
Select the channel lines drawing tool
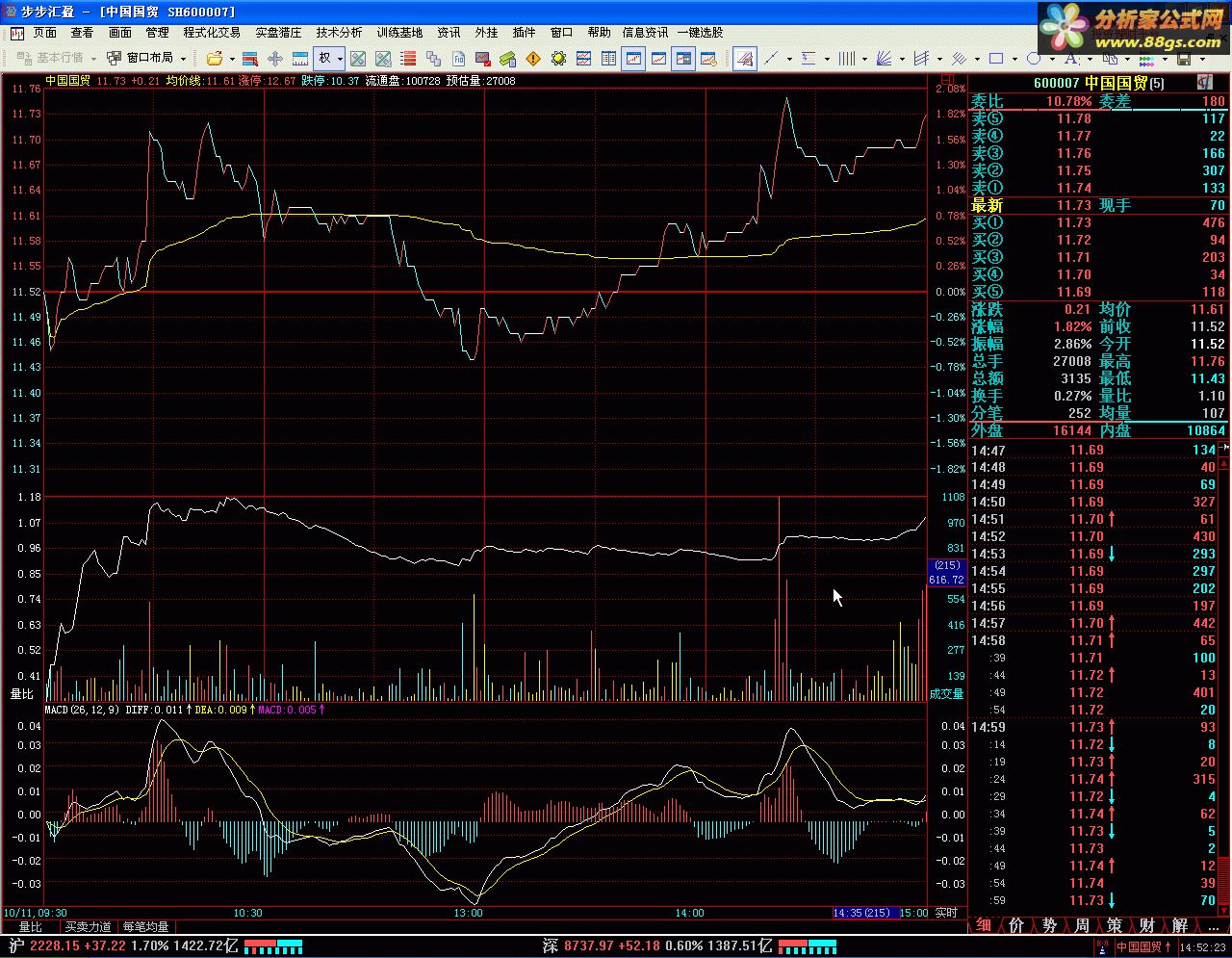pos(920,59)
